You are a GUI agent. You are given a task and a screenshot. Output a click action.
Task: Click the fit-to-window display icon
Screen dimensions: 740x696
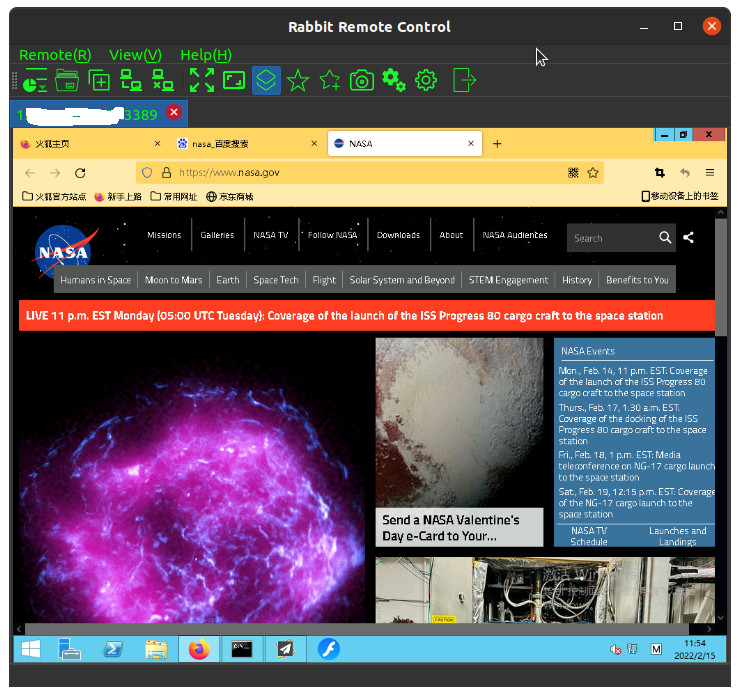(x=234, y=80)
